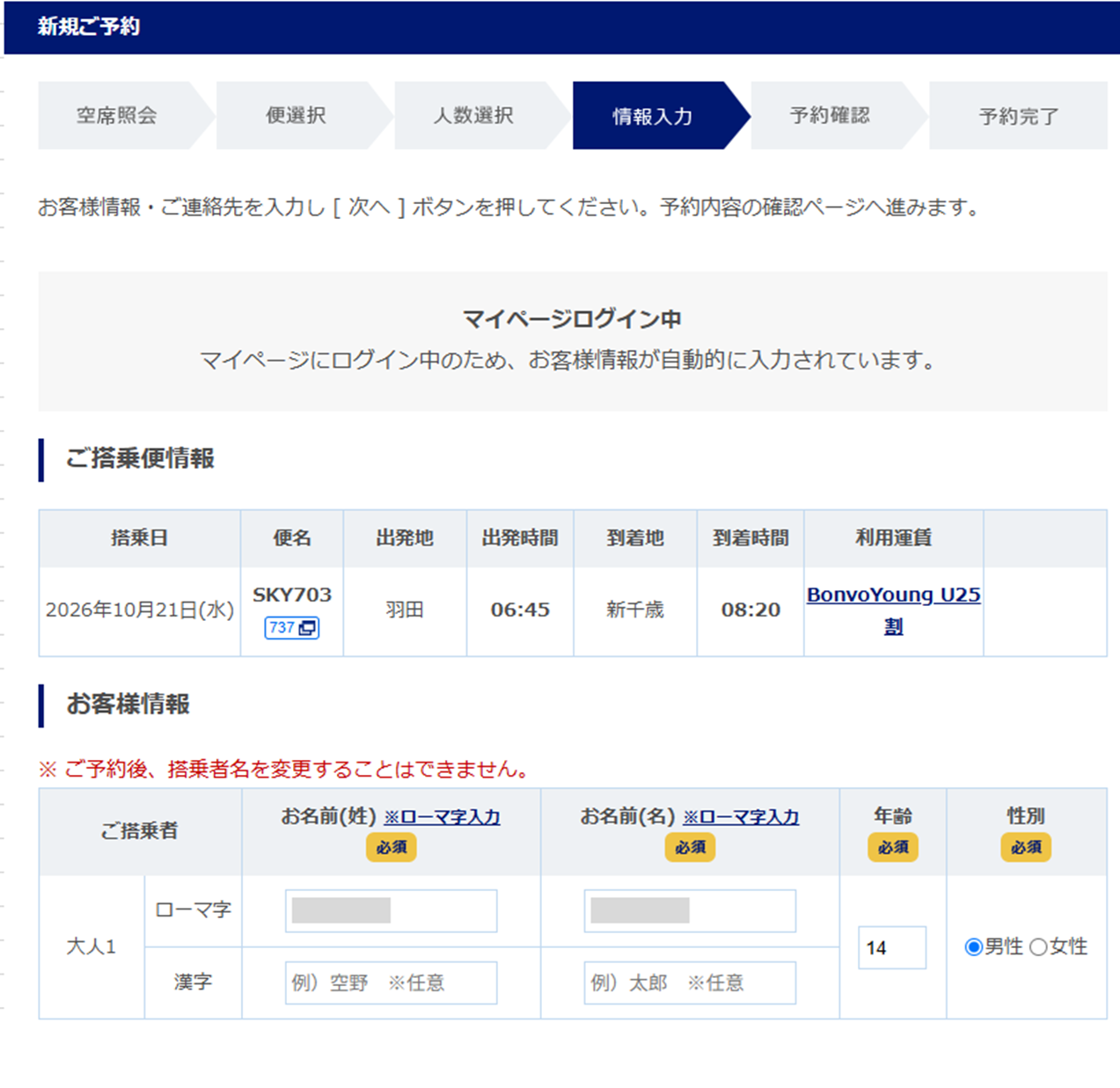Click the kanji given name field 例）太郎
Image resolution: width=1120 pixels, height=1088 pixels.
pos(690,982)
